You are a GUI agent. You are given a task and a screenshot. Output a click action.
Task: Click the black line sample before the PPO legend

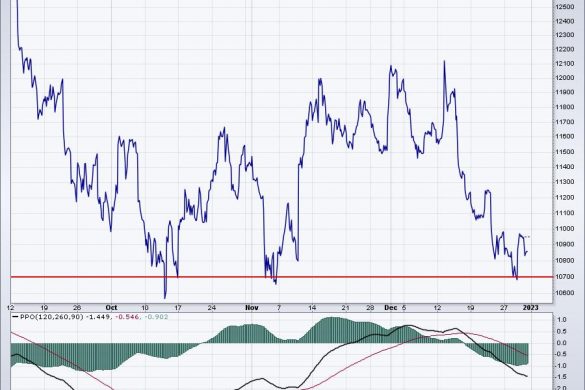point(15,316)
